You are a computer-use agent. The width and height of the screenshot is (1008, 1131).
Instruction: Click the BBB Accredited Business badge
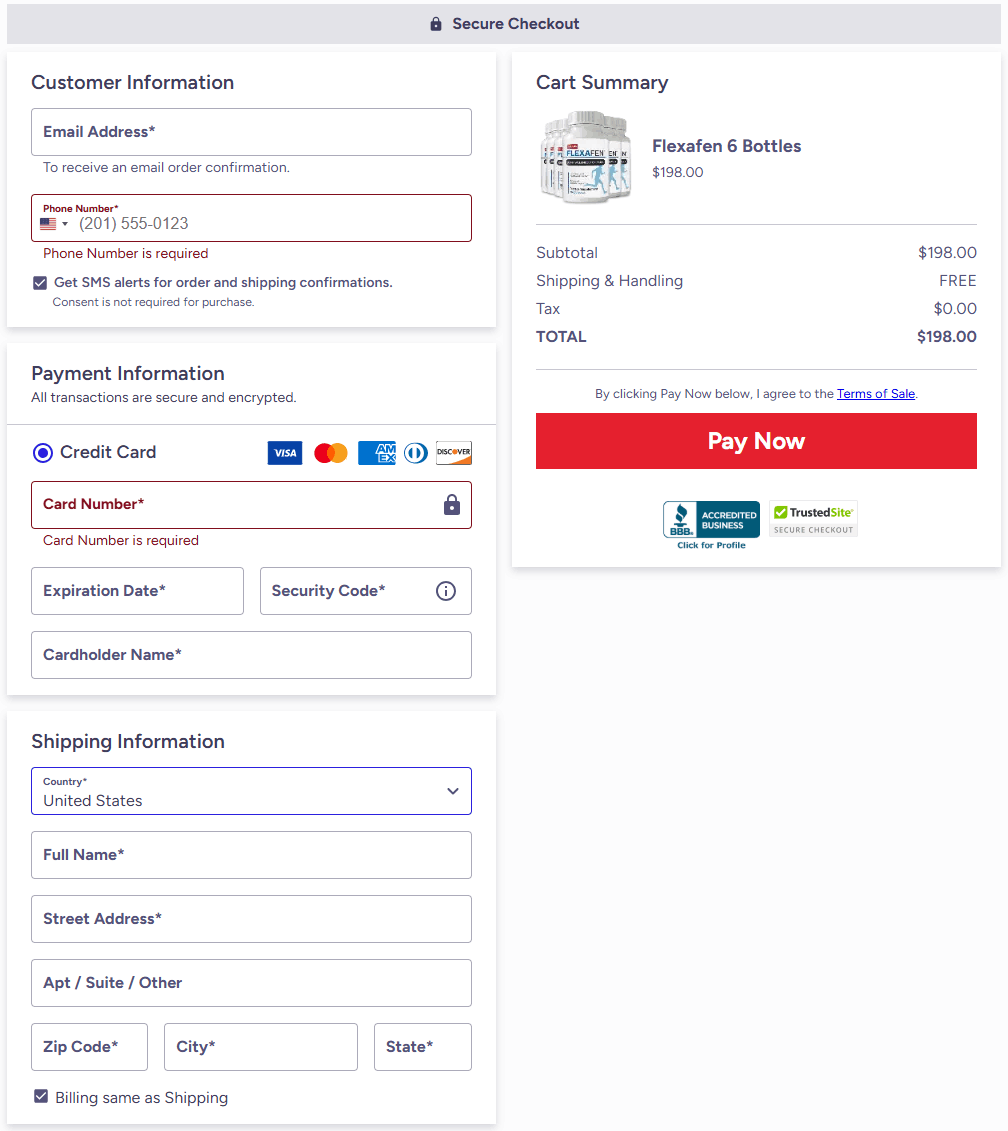point(711,524)
